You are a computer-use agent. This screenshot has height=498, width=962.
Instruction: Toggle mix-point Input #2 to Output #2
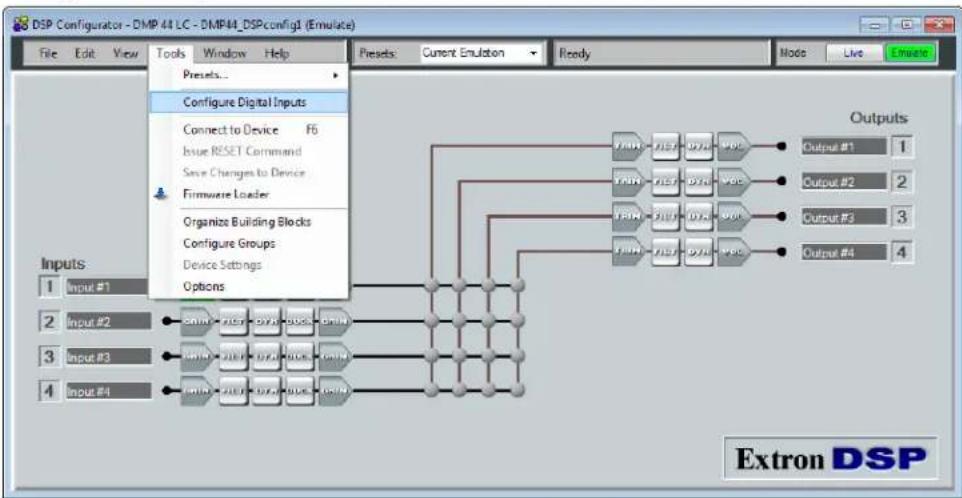coord(460,320)
